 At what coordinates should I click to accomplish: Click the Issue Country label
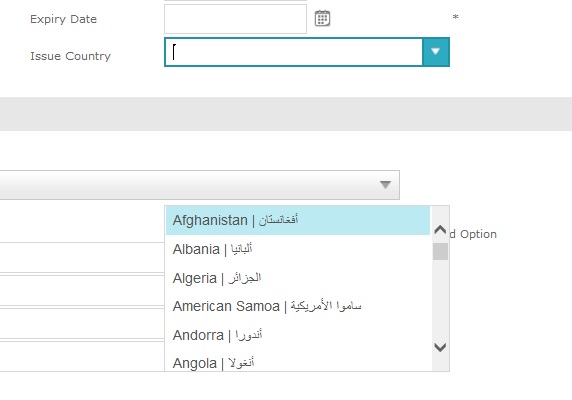(70, 56)
